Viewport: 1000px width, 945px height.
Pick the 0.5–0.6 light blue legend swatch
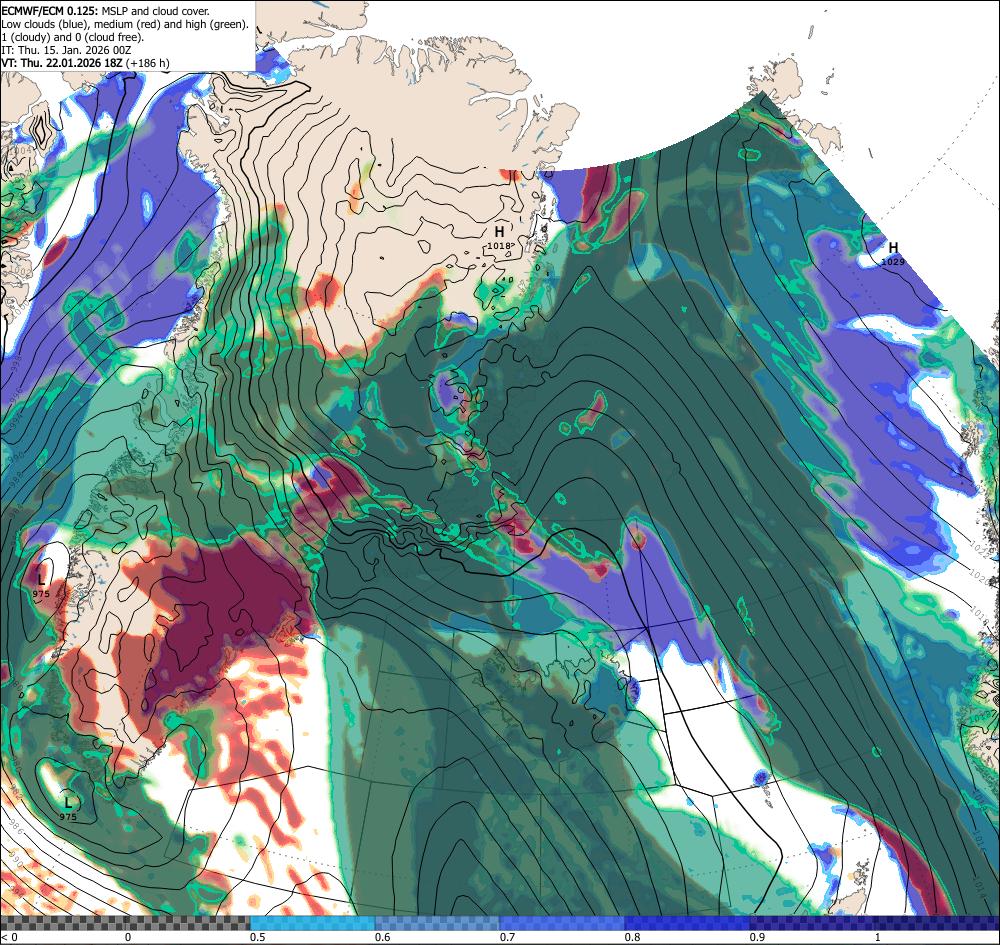[x=312, y=922]
